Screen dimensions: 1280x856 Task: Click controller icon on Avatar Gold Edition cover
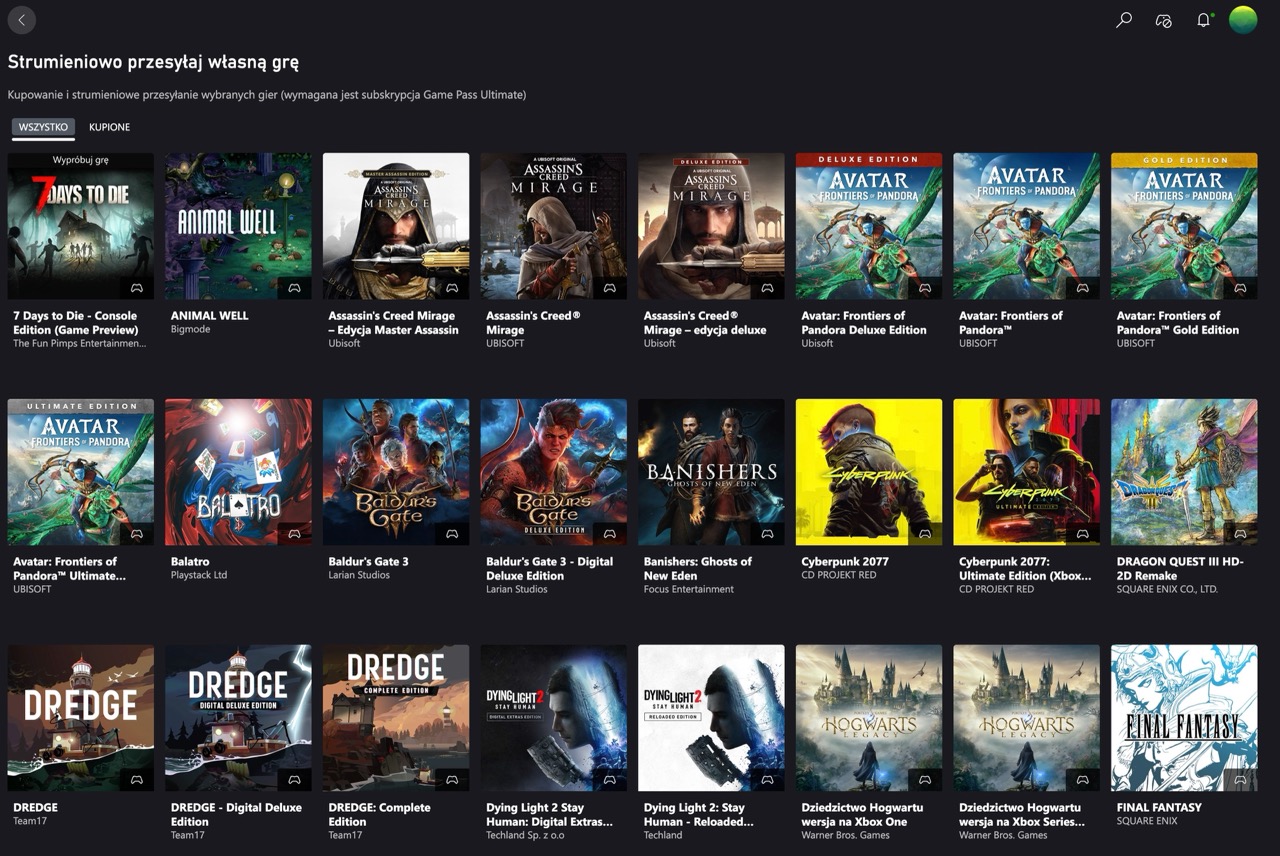click(x=1241, y=288)
